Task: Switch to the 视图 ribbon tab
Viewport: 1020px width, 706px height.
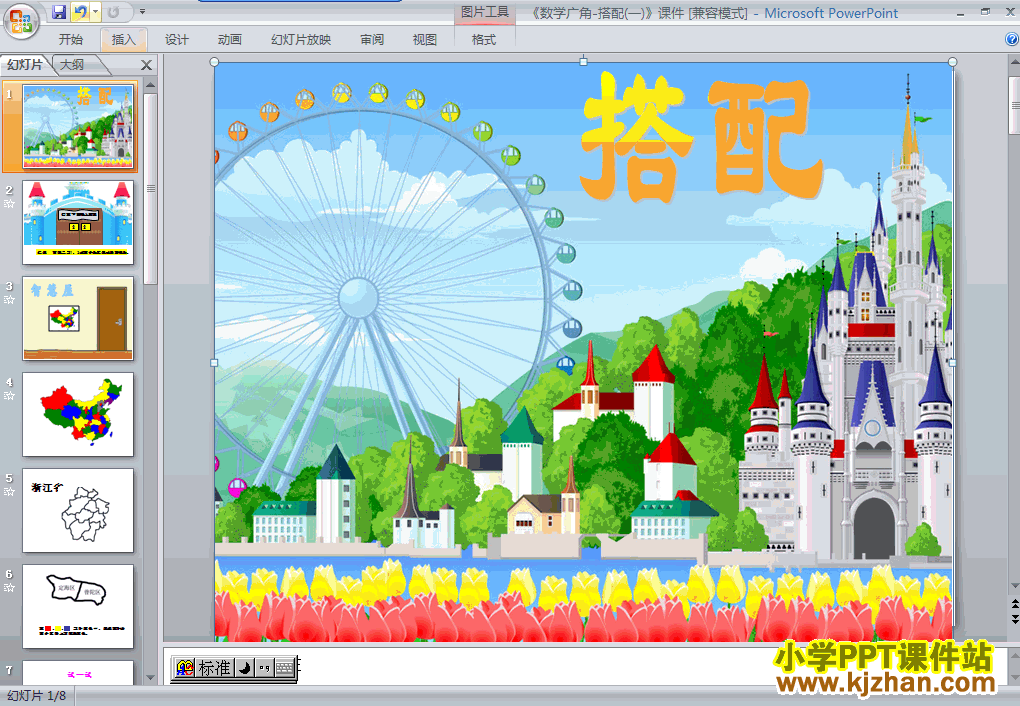Action: tap(424, 40)
